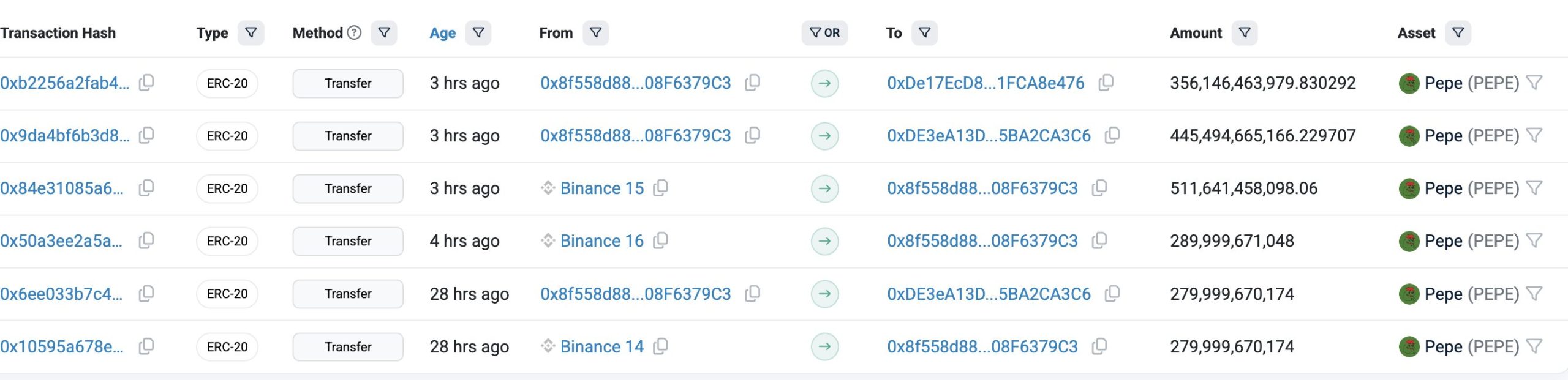Open the Amount column filter
1568x380 pixels.
[x=1245, y=33]
